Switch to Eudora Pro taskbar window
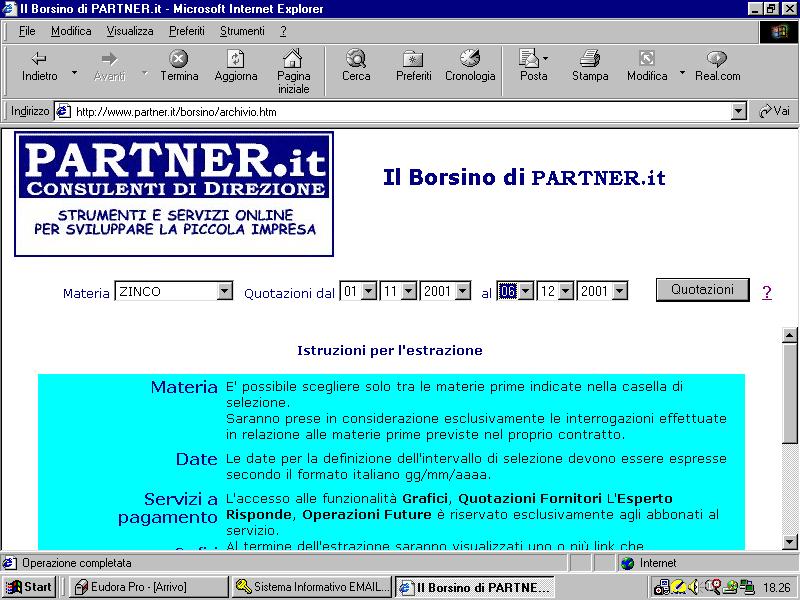 coord(148,587)
